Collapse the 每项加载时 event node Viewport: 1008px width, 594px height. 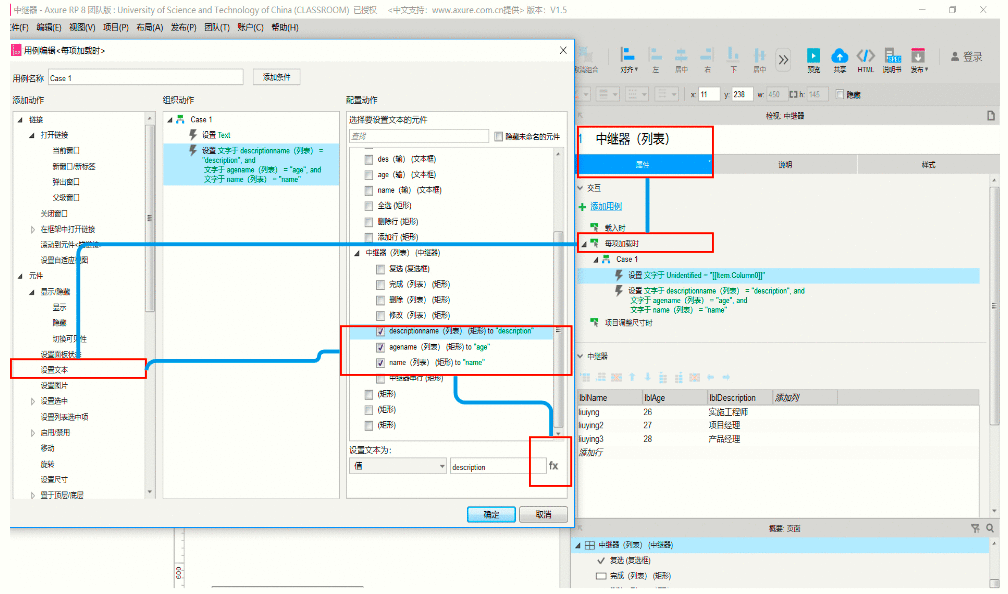click(584, 244)
